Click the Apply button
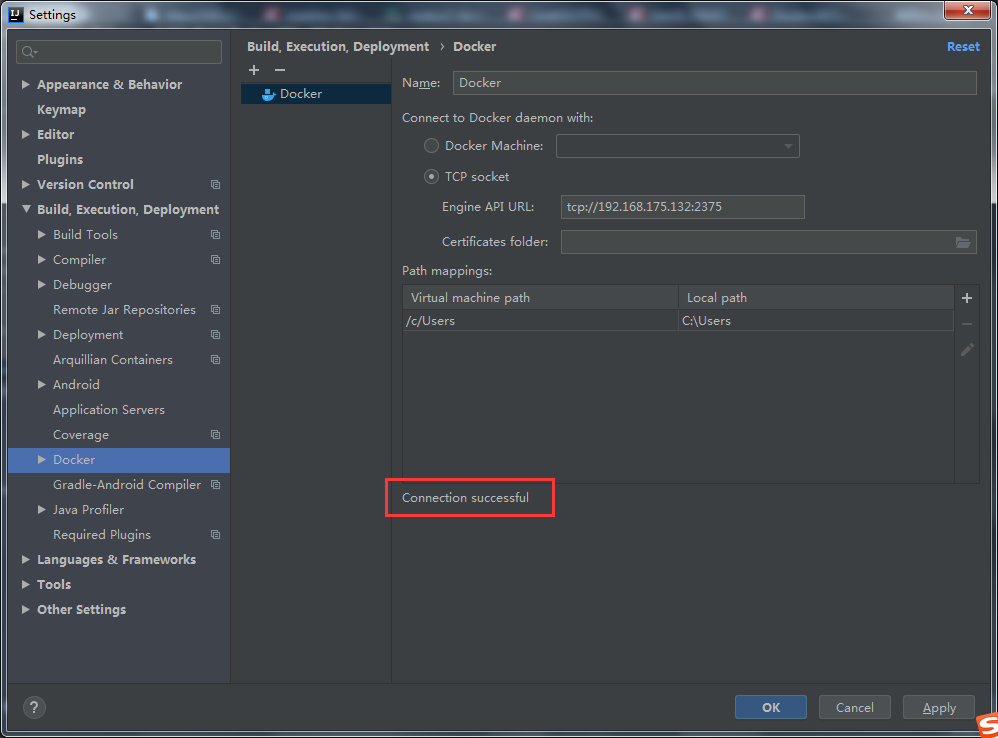 coord(939,707)
